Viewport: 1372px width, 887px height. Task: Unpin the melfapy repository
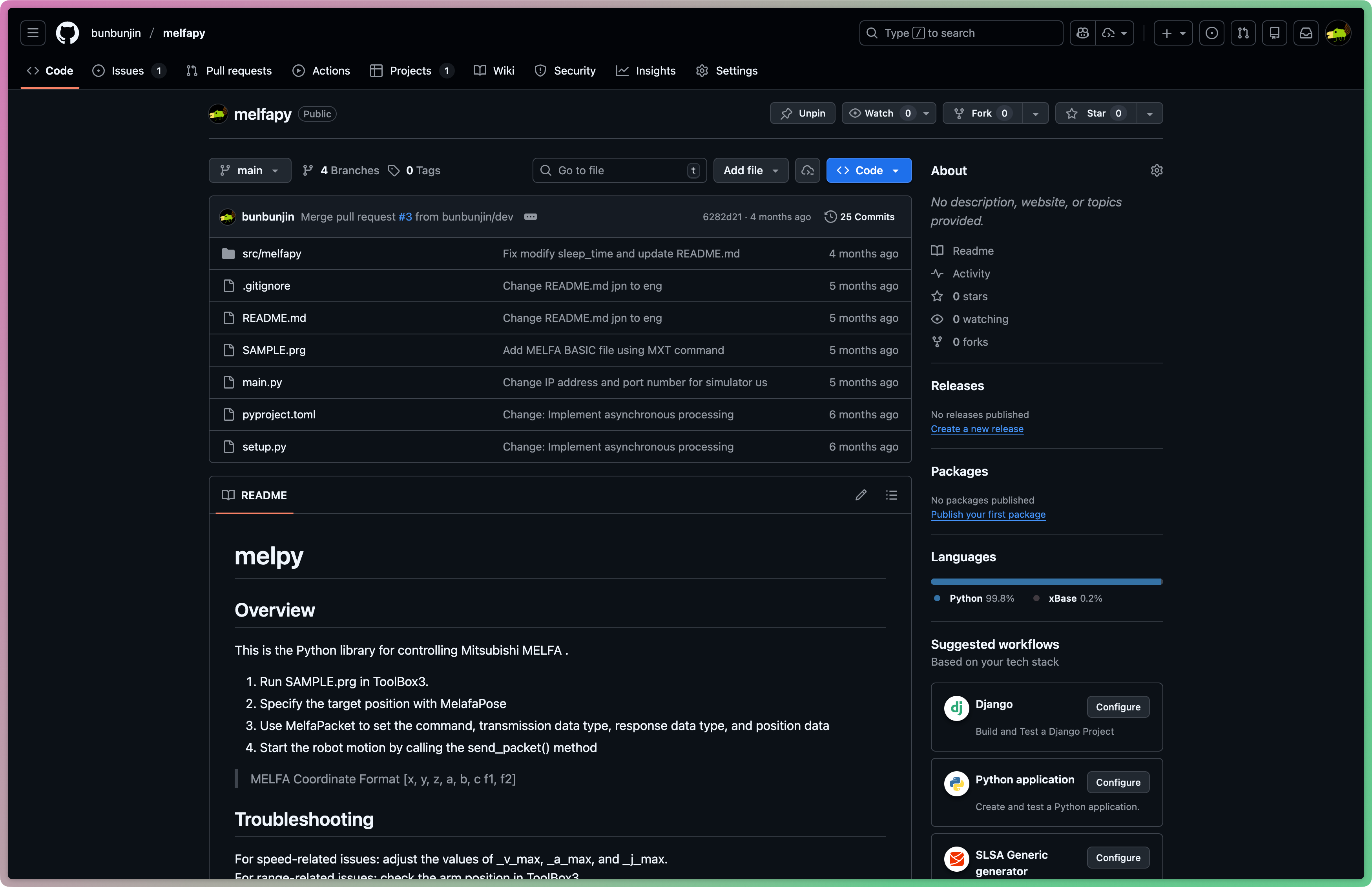[x=803, y=113]
